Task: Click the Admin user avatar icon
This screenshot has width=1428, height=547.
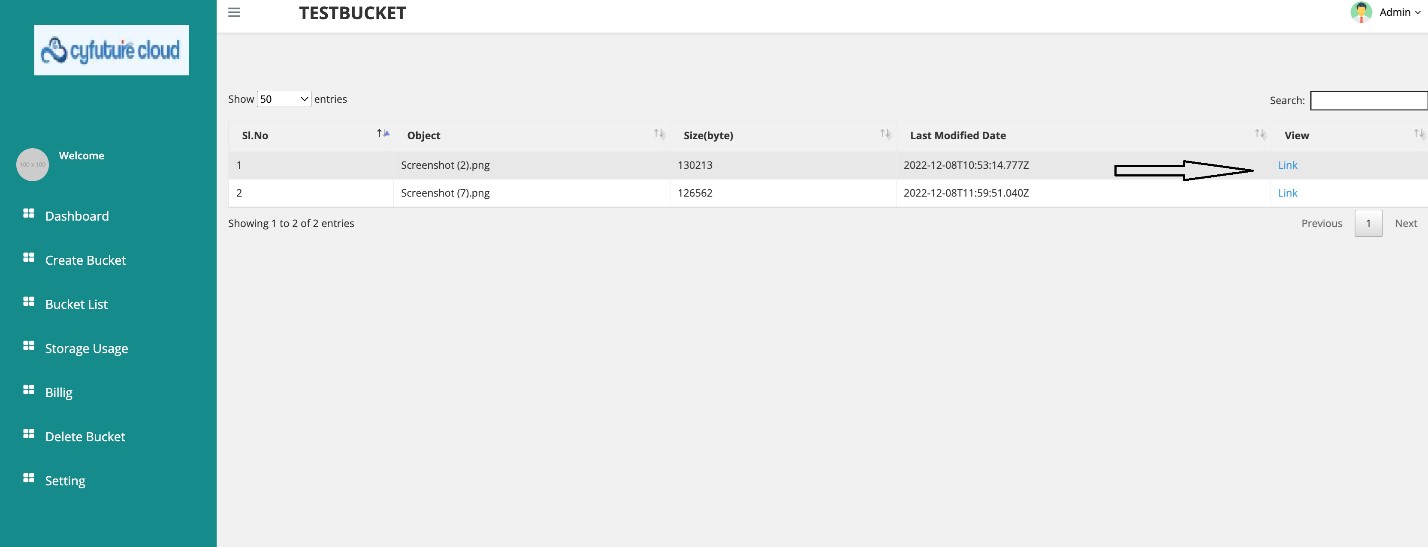Action: 1361,13
